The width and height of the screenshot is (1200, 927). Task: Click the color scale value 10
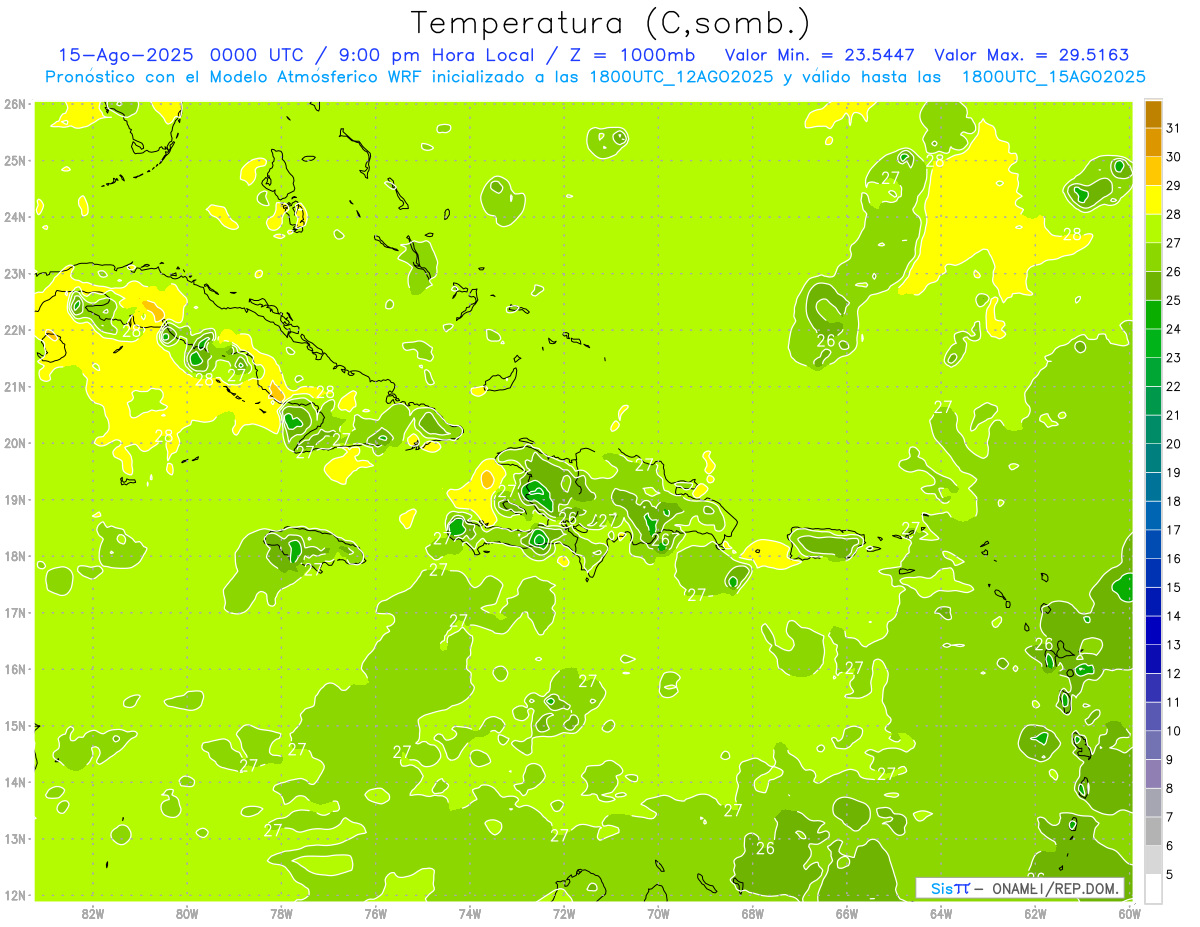[1174, 731]
